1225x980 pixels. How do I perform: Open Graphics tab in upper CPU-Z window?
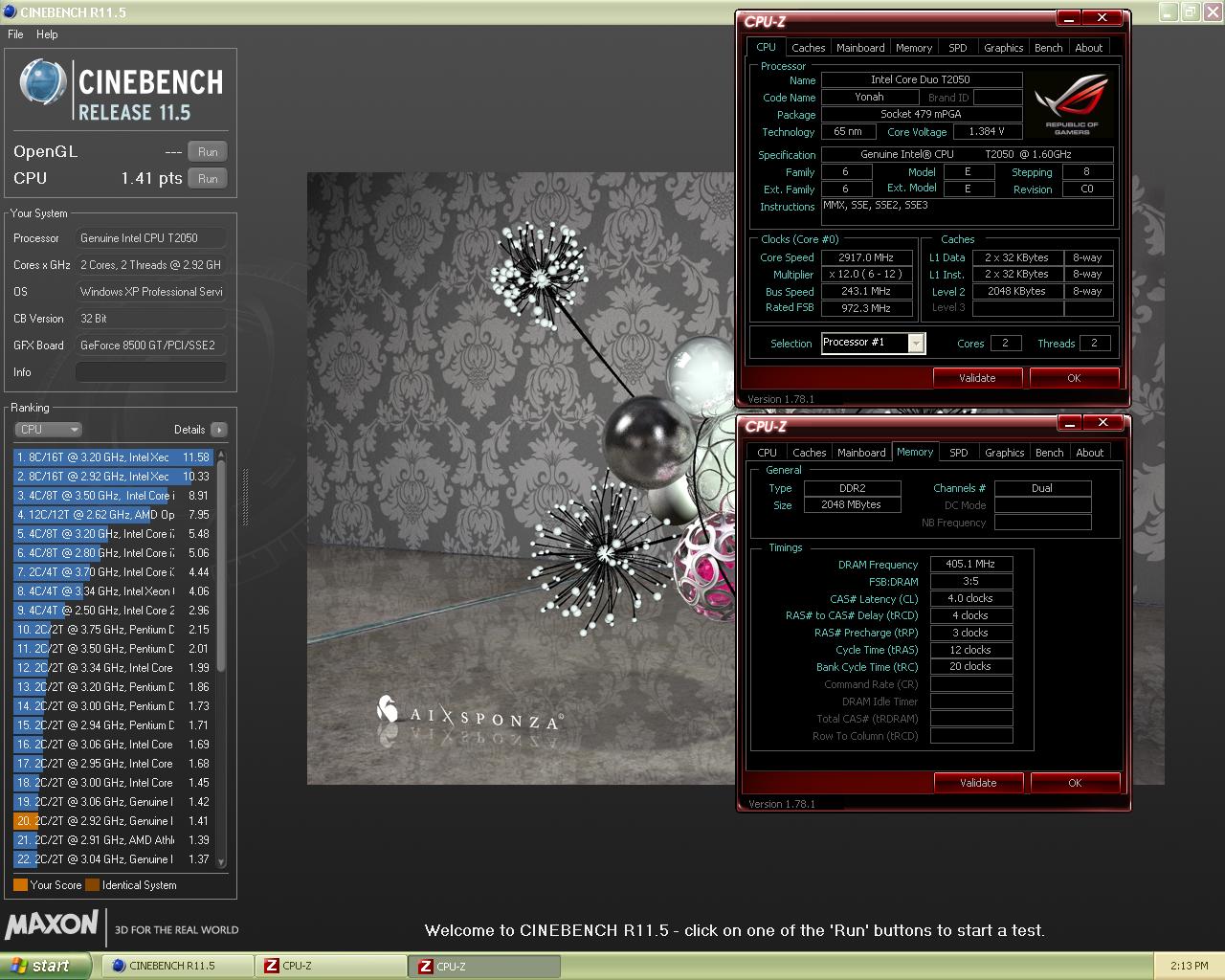point(1003,48)
